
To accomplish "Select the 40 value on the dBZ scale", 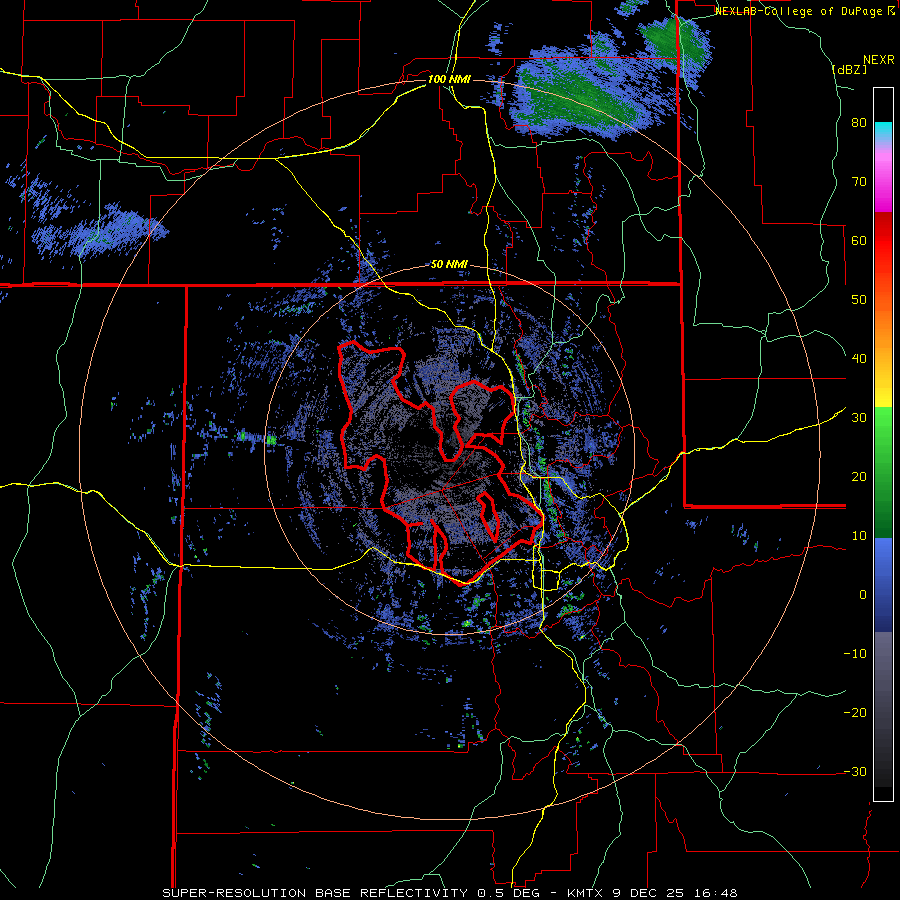I will coord(859,359).
